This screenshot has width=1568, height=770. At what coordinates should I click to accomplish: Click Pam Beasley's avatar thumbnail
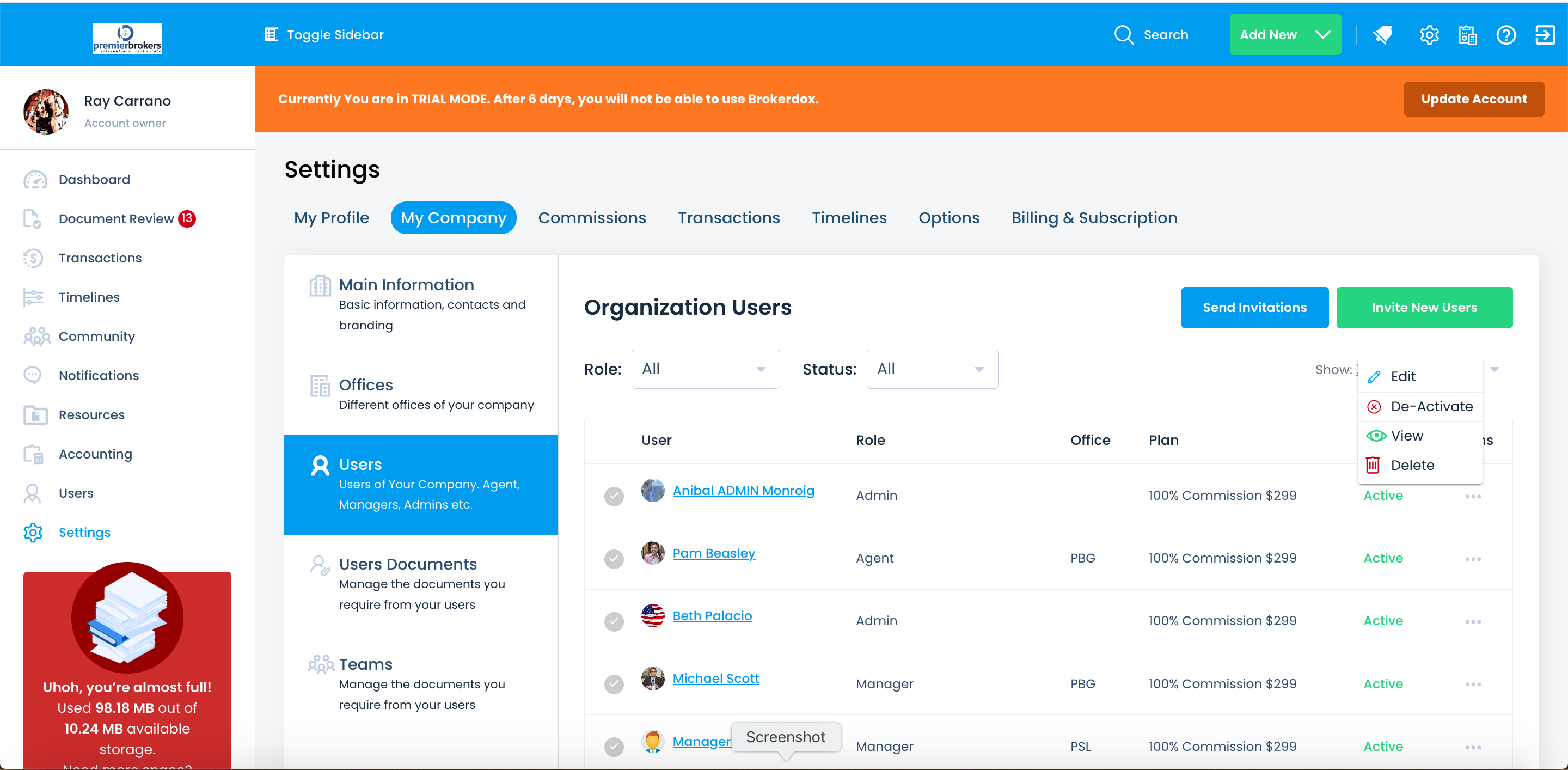pyautogui.click(x=653, y=553)
